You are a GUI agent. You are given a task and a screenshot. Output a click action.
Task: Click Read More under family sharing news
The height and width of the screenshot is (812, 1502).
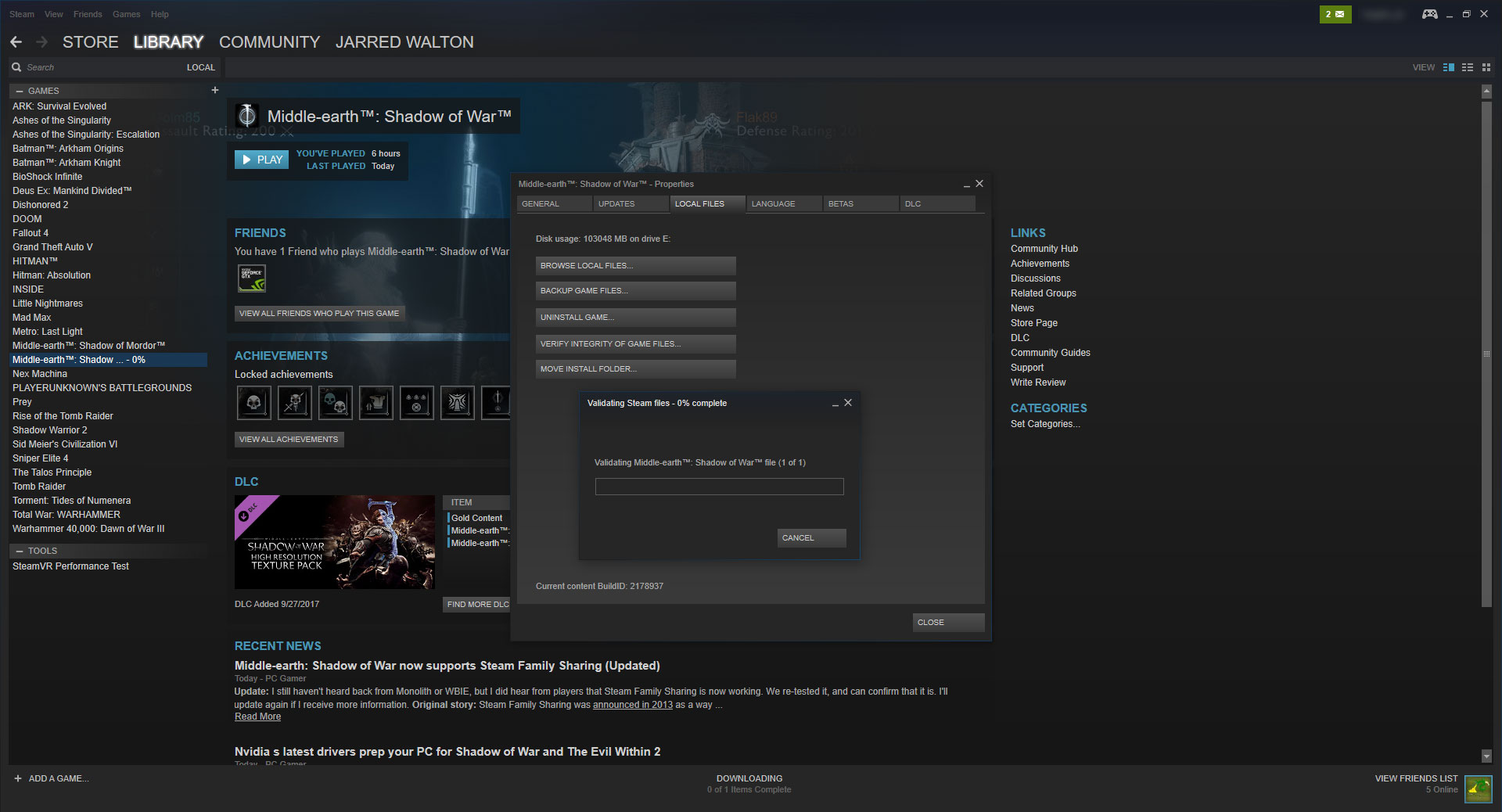click(x=257, y=717)
